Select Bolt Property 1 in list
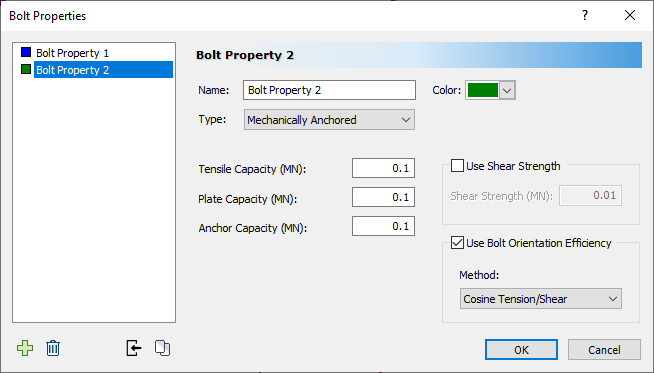The width and height of the screenshot is (654, 373). click(72, 53)
